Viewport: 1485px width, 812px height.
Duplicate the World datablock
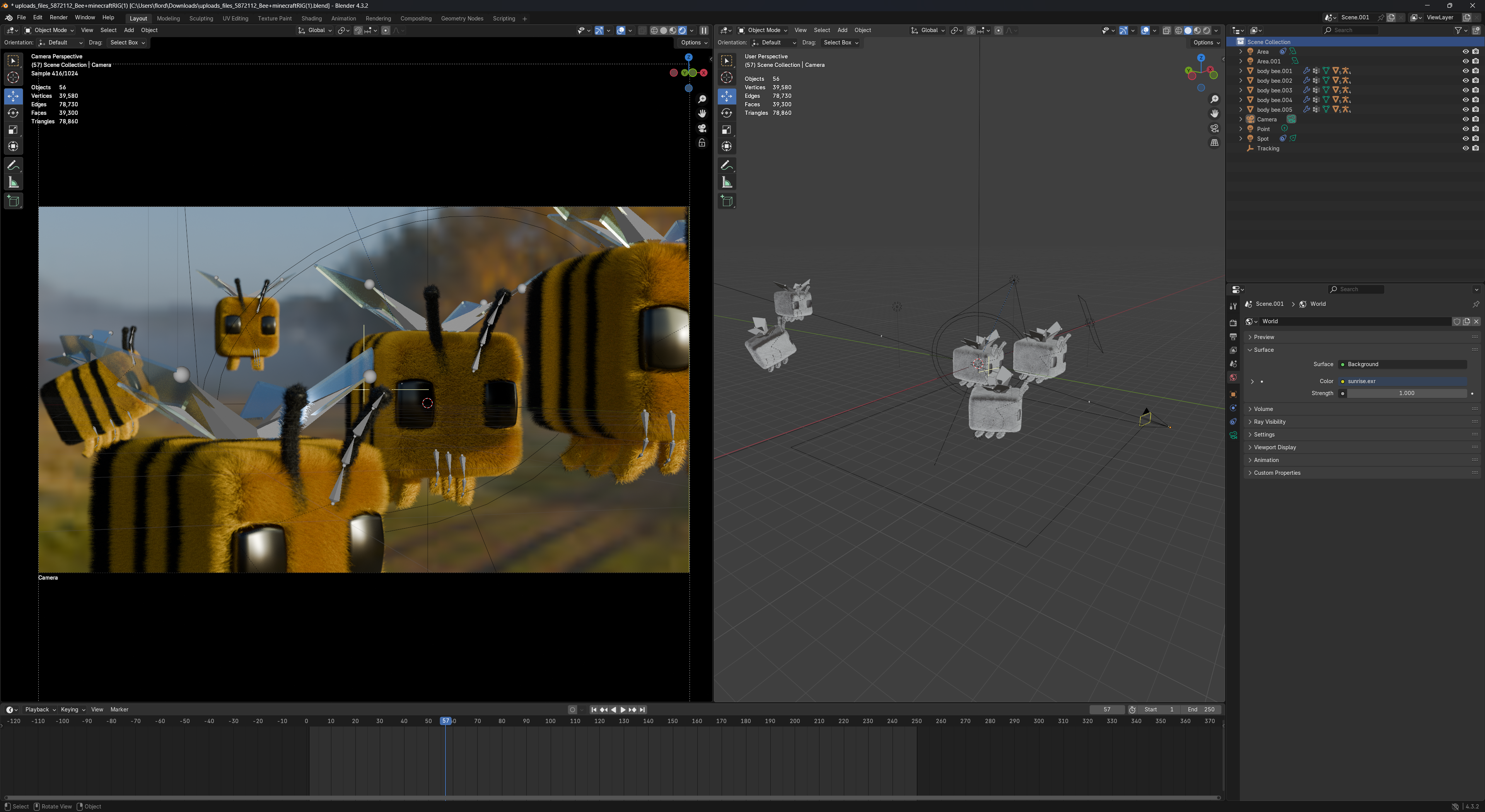pyautogui.click(x=1466, y=322)
